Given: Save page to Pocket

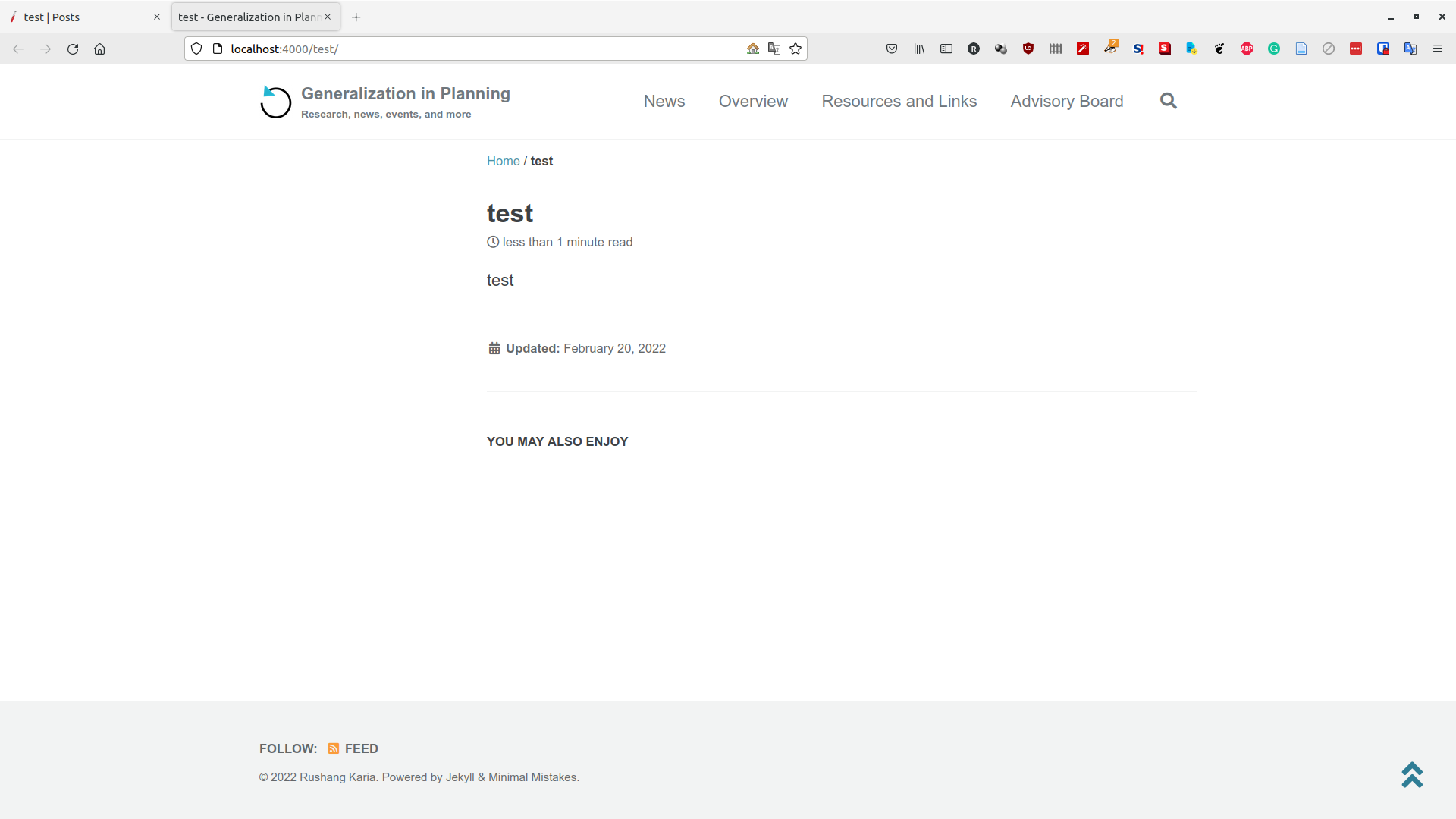Looking at the screenshot, I should [x=892, y=49].
